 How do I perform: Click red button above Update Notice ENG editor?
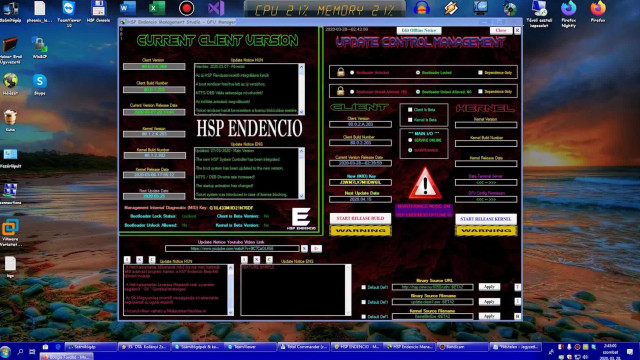(244, 260)
